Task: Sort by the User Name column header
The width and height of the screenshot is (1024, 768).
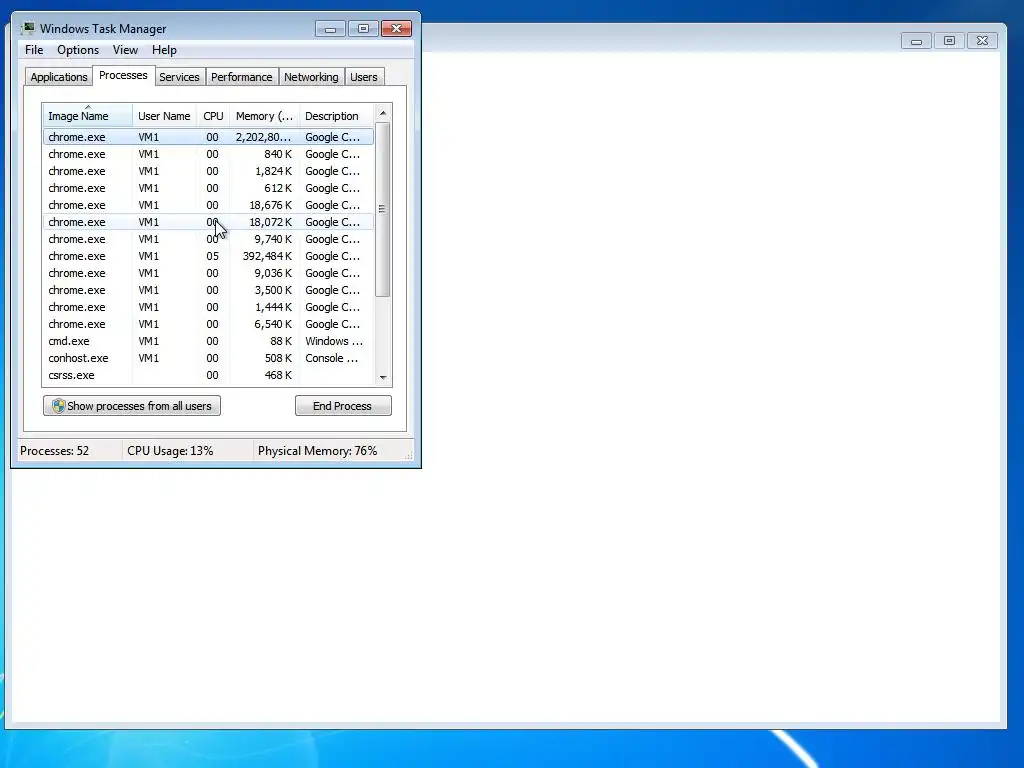Action: [164, 116]
